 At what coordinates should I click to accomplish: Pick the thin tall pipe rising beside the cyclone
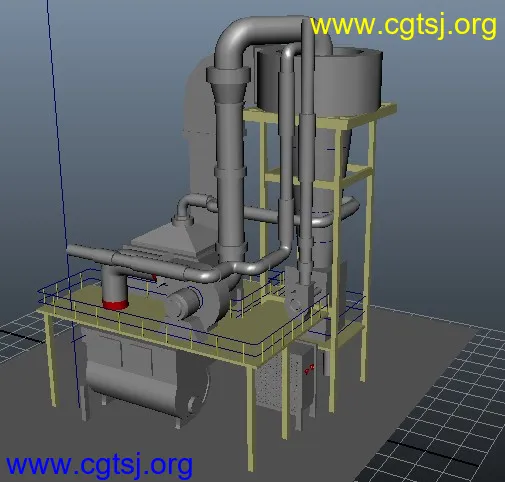[308, 150]
